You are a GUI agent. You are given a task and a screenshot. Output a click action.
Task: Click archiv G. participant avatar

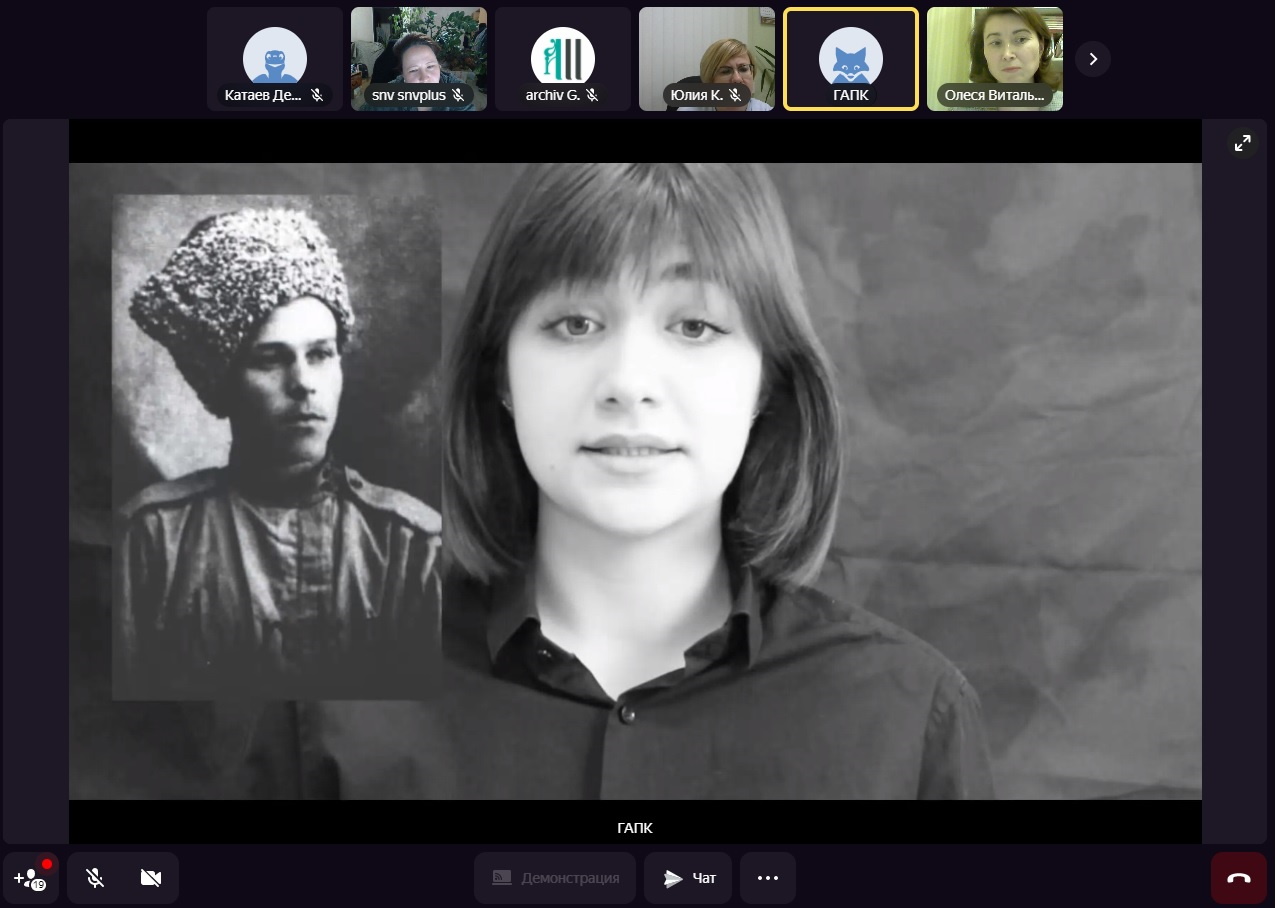562,55
